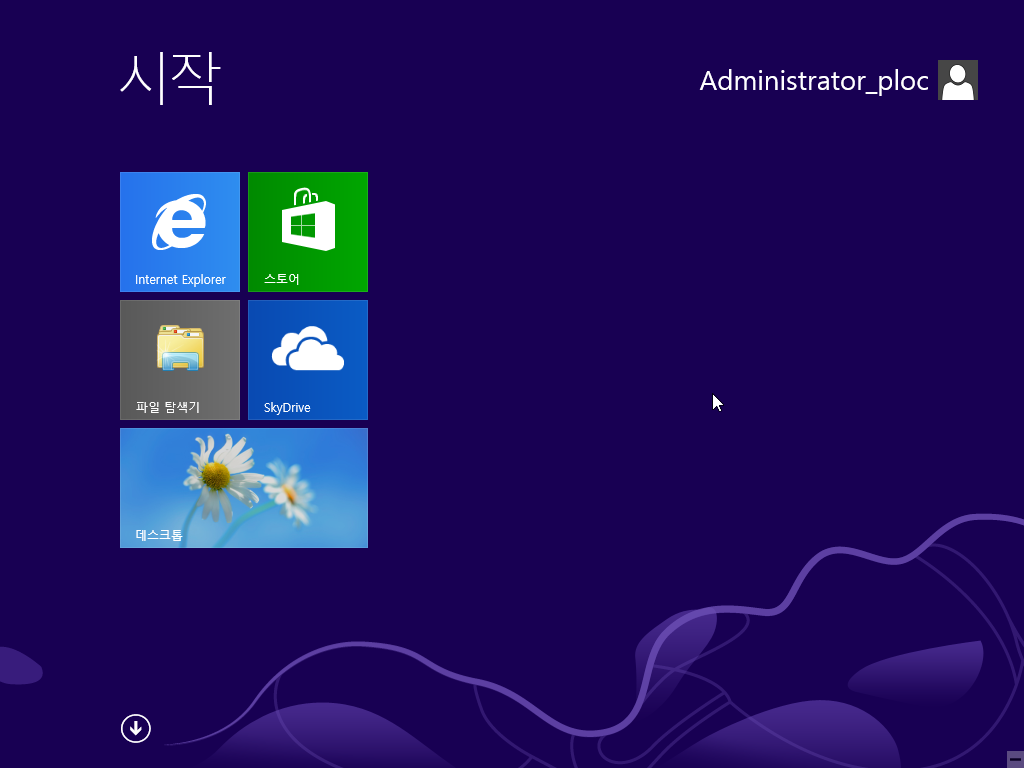Click the Administrator_ploc user name

click(814, 81)
